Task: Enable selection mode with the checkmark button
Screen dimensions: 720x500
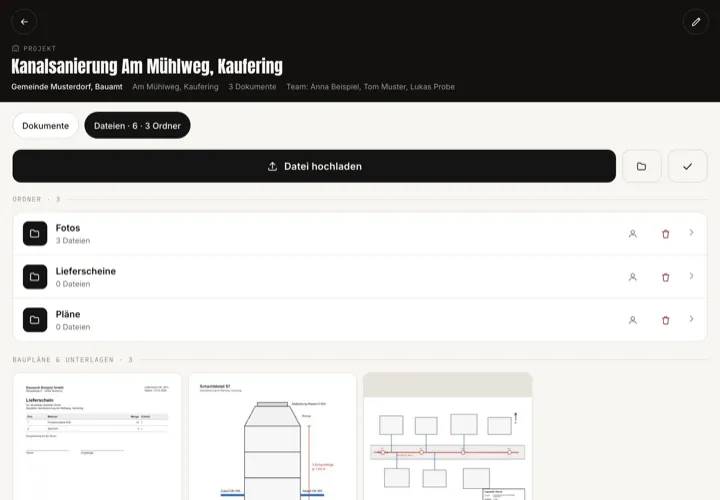Action: [687, 166]
